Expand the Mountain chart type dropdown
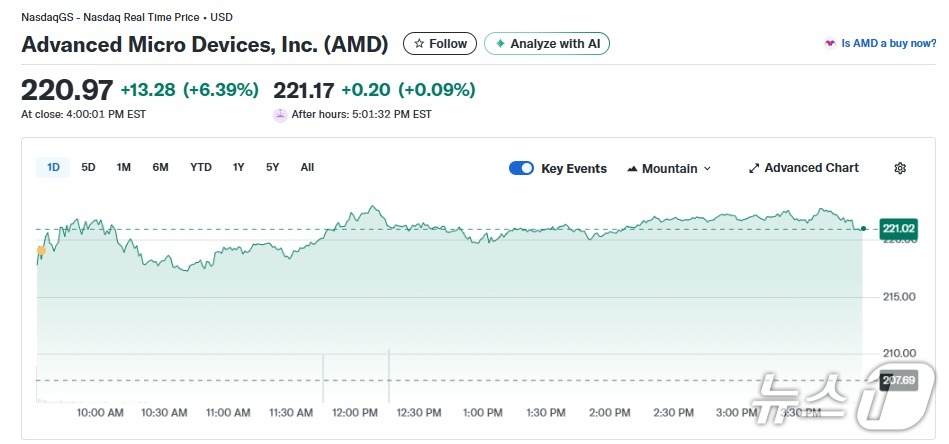The height and width of the screenshot is (444, 949). click(x=707, y=169)
